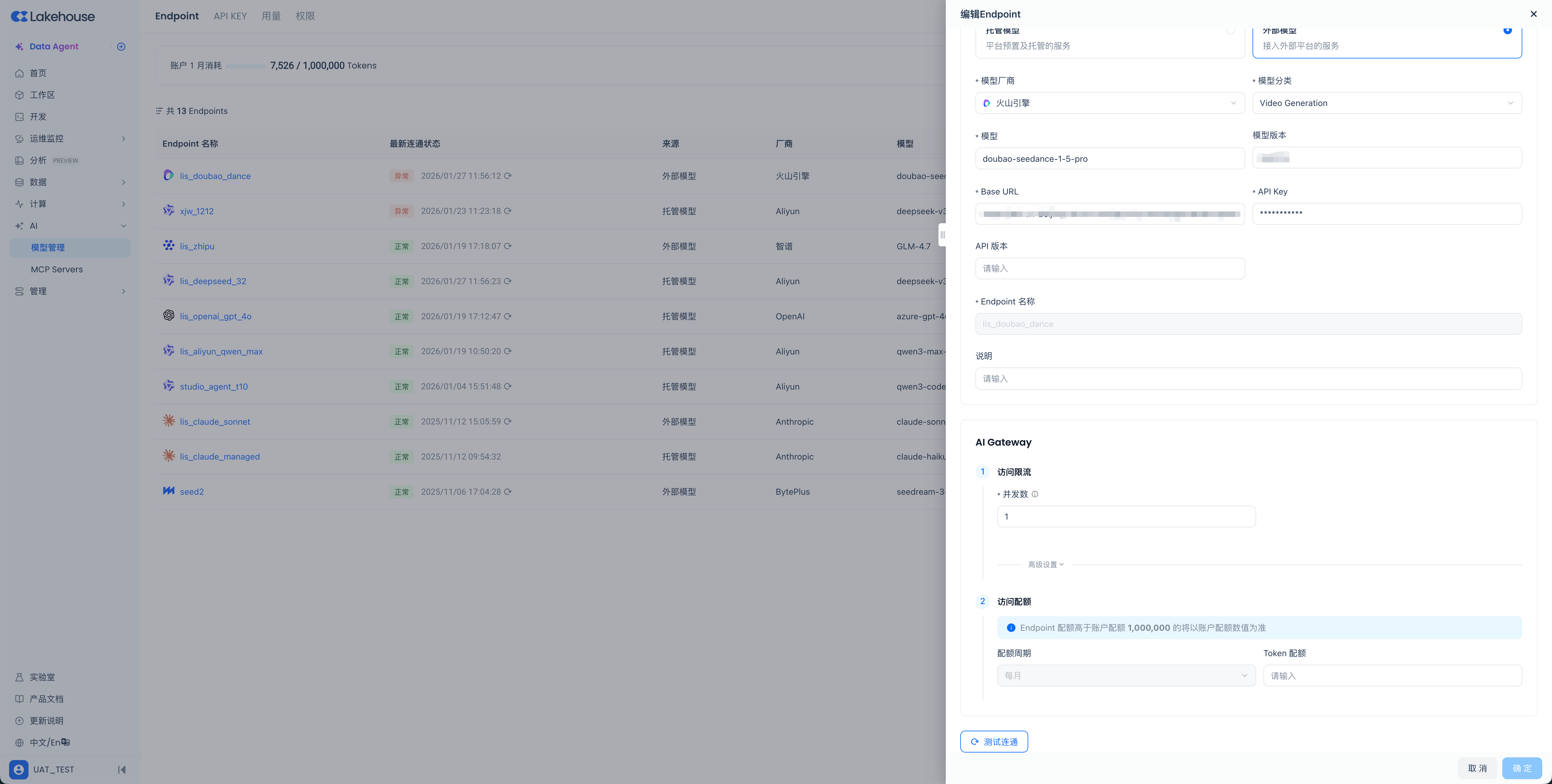Close the 编辑Endpoint drawer with the X
This screenshot has height=784, width=1552.
coord(1533,14)
